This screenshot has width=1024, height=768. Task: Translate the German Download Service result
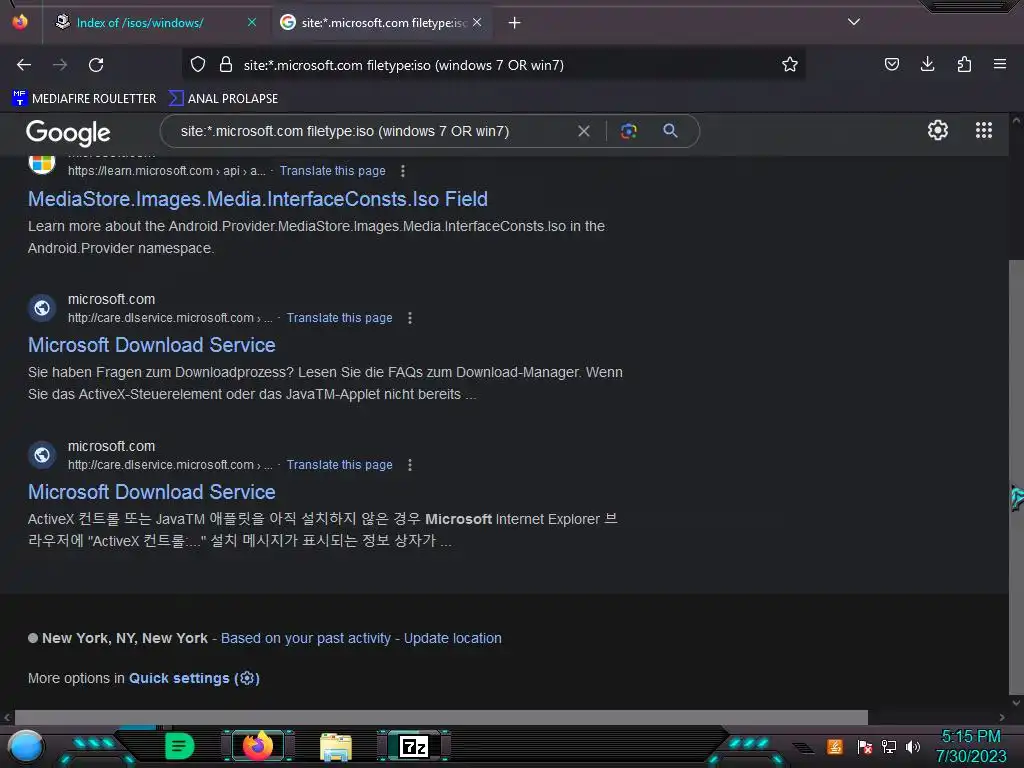(x=340, y=318)
